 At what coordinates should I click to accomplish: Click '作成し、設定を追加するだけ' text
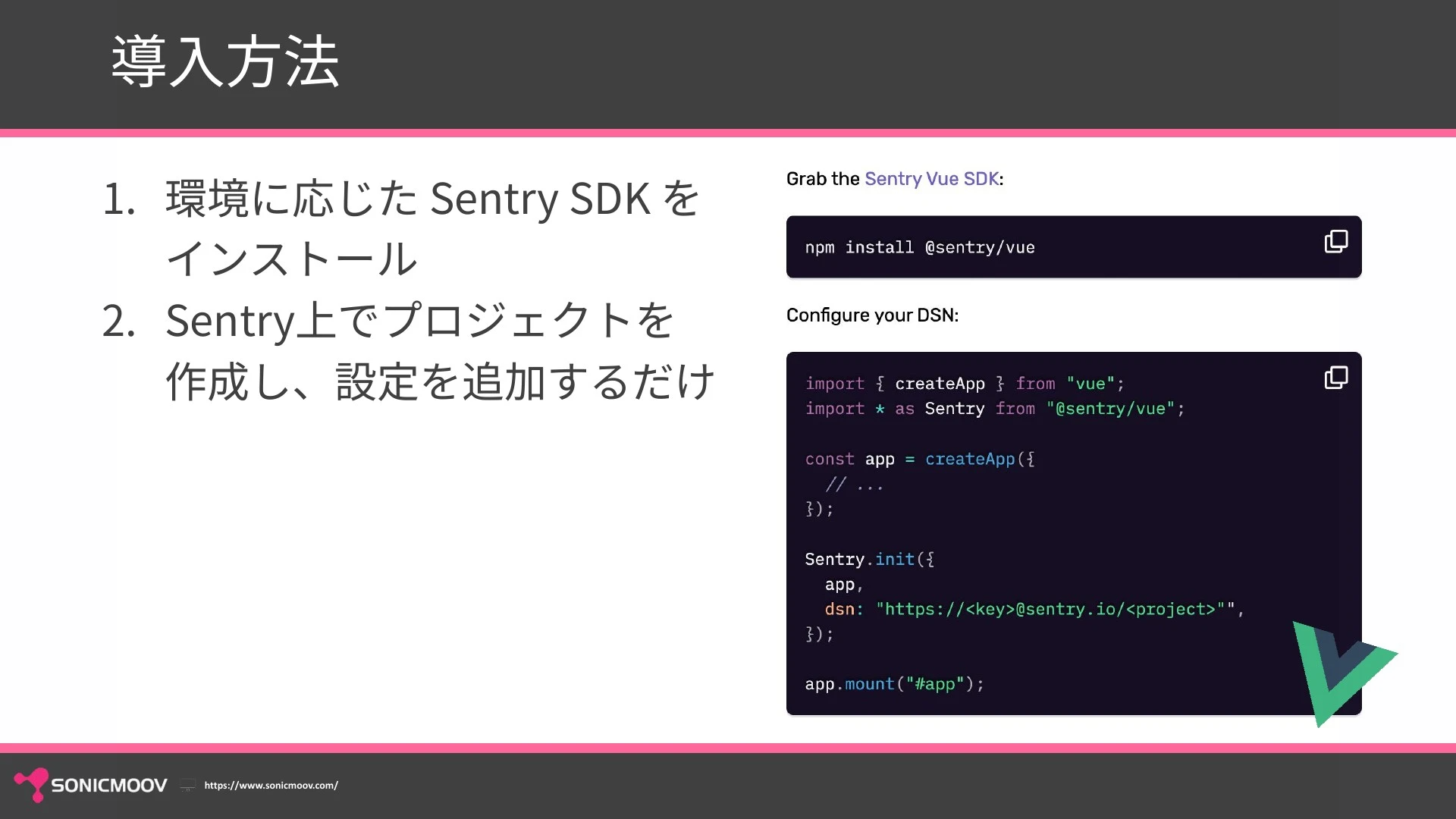[x=441, y=381]
